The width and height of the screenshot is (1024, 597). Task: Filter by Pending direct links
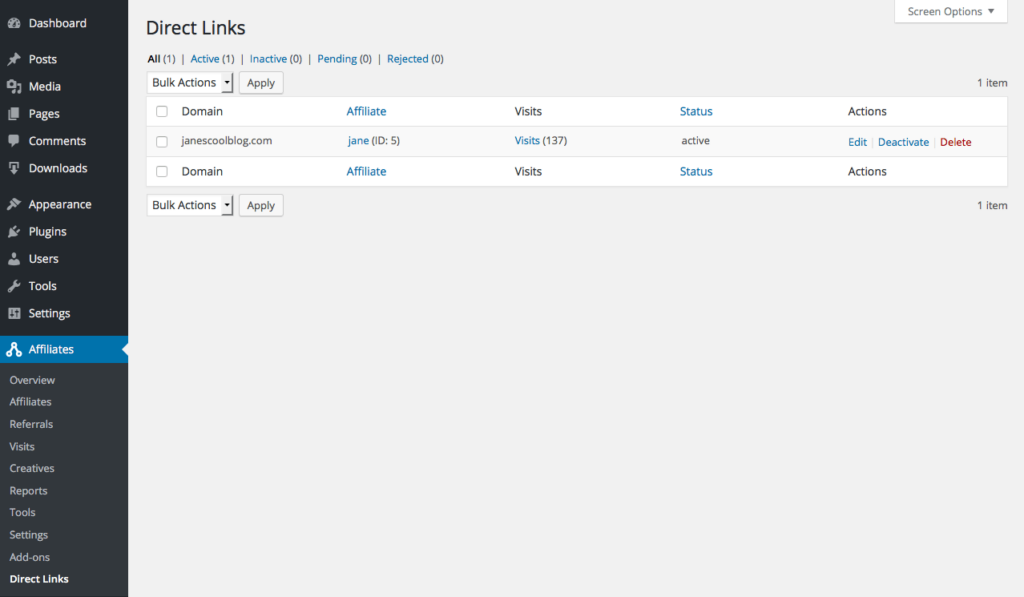[337, 59]
